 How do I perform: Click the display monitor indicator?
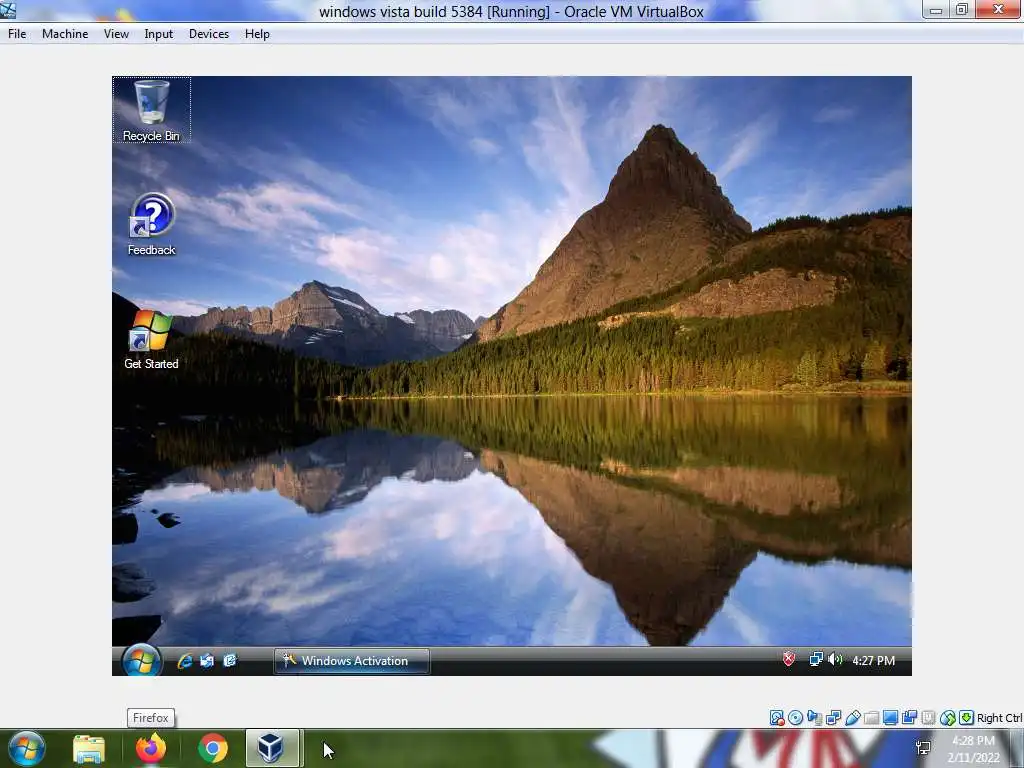(890, 718)
